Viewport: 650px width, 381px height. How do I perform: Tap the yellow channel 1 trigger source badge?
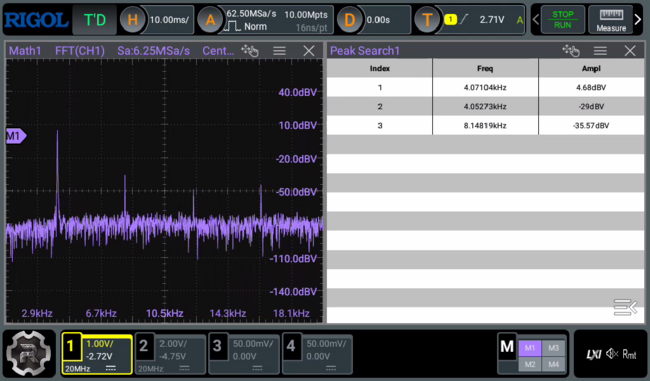point(450,19)
